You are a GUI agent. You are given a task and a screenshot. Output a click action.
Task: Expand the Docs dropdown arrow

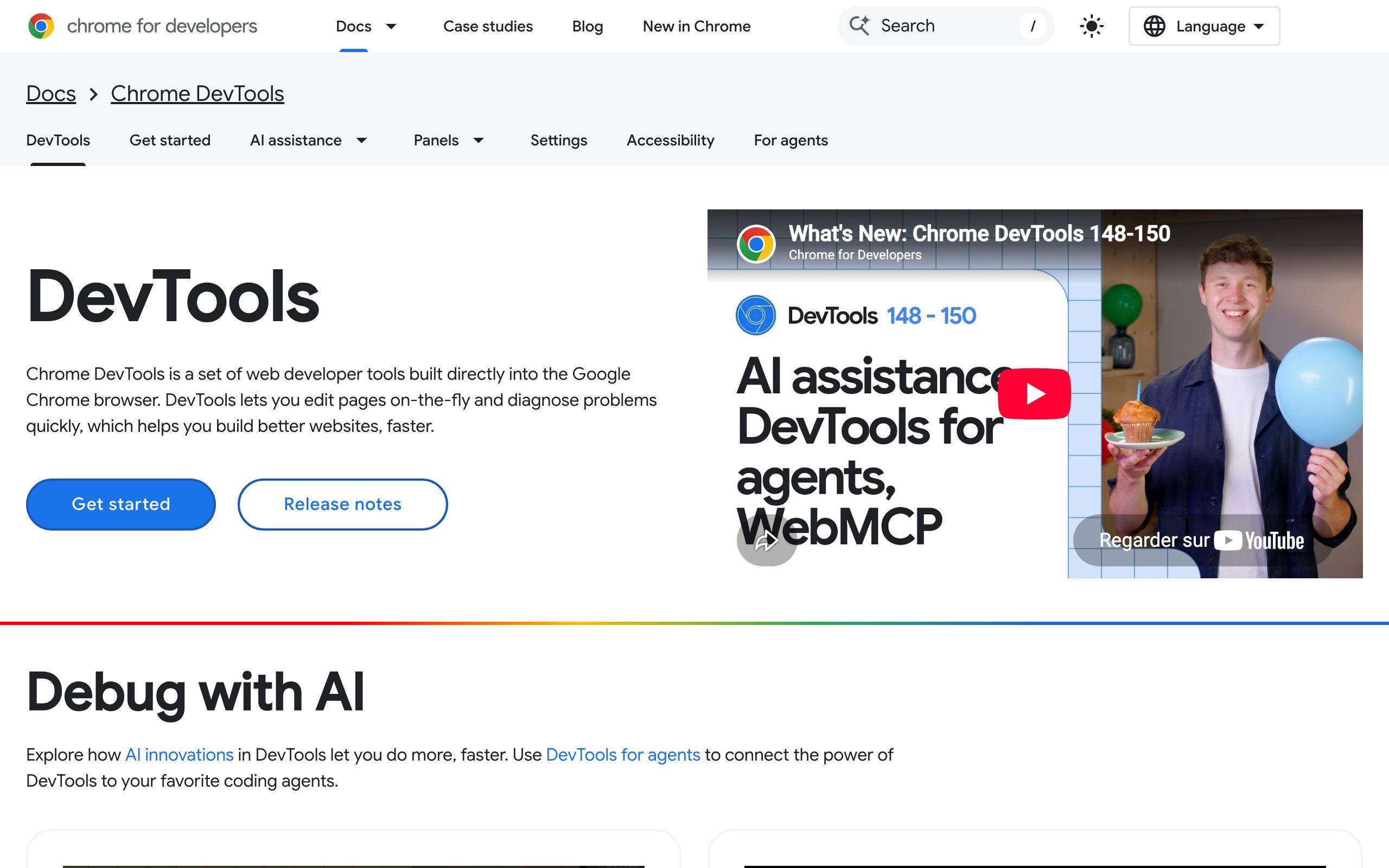coord(391,27)
